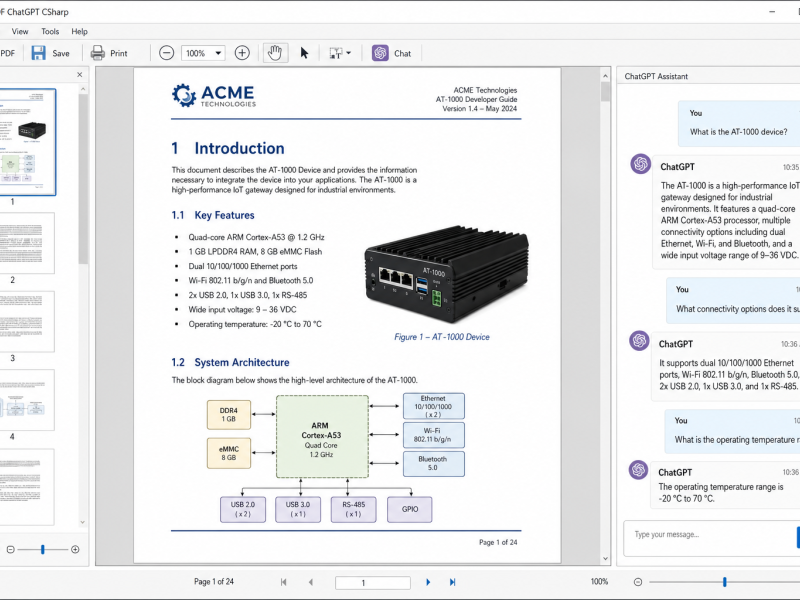The width and height of the screenshot is (800, 600).
Task: Click the AT-1000 device photo
Action: tap(446, 274)
